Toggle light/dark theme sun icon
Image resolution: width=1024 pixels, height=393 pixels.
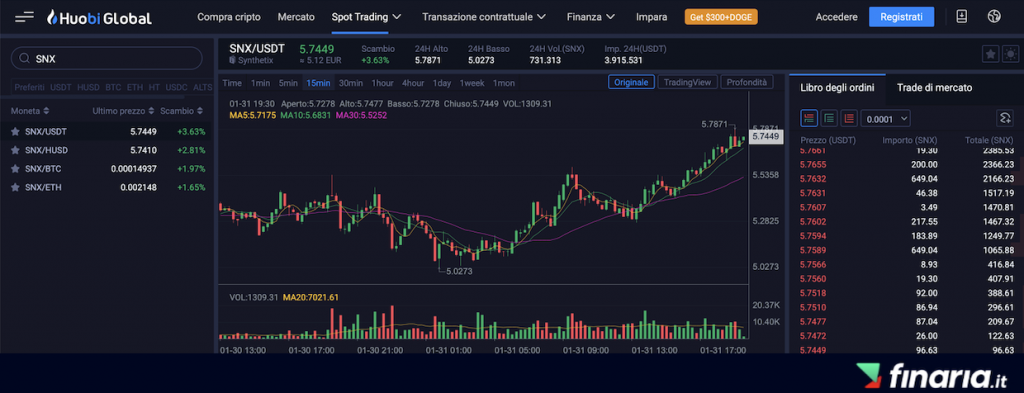coord(1010,54)
